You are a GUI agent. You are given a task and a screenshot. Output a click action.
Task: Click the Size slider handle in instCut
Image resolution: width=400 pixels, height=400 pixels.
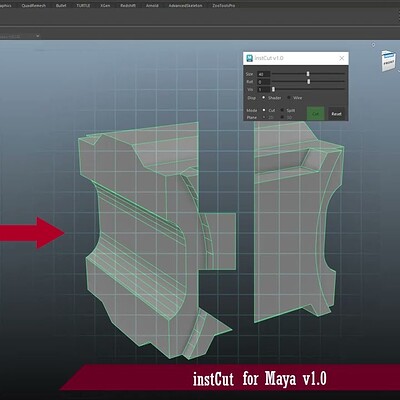(x=308, y=74)
